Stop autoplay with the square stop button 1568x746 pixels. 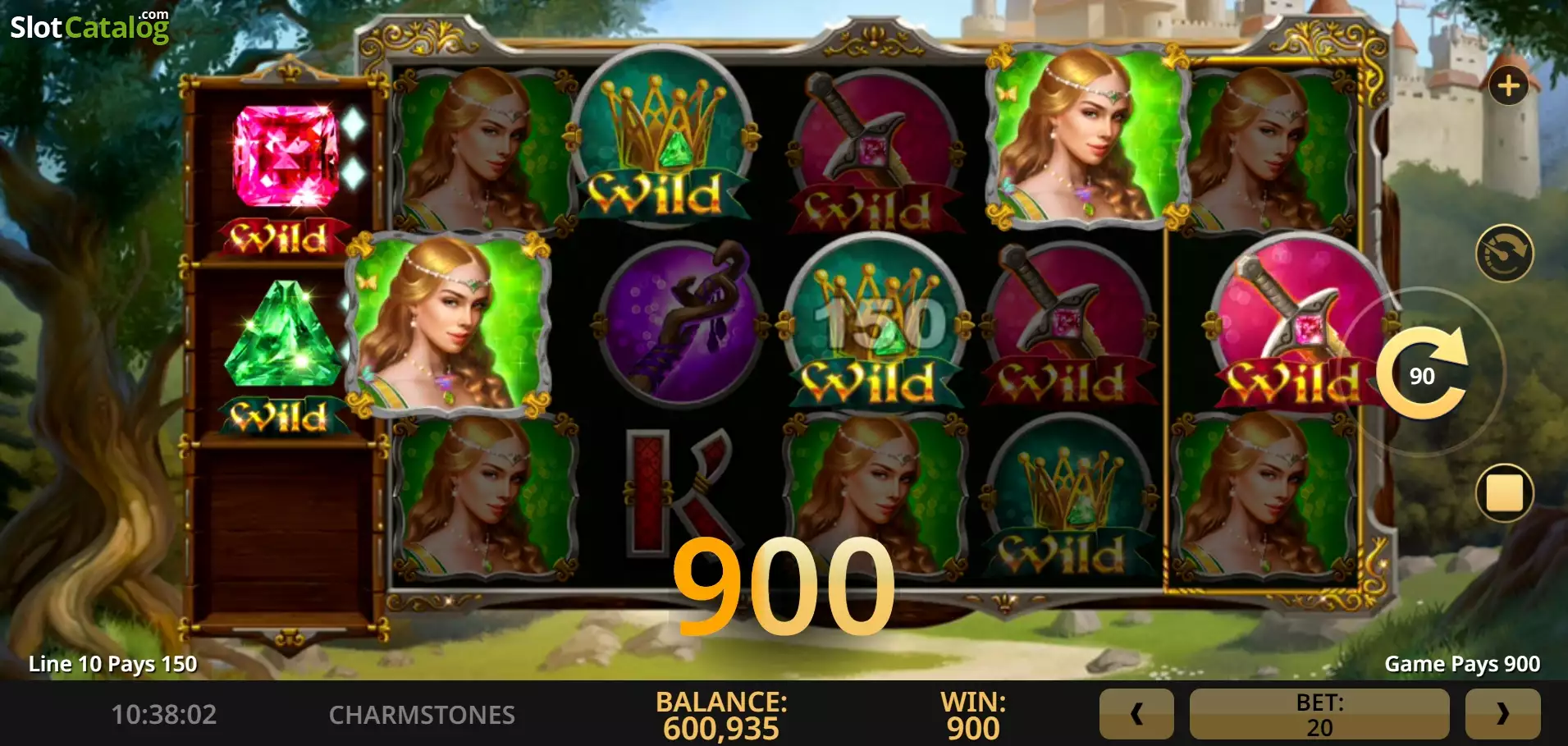(1505, 493)
